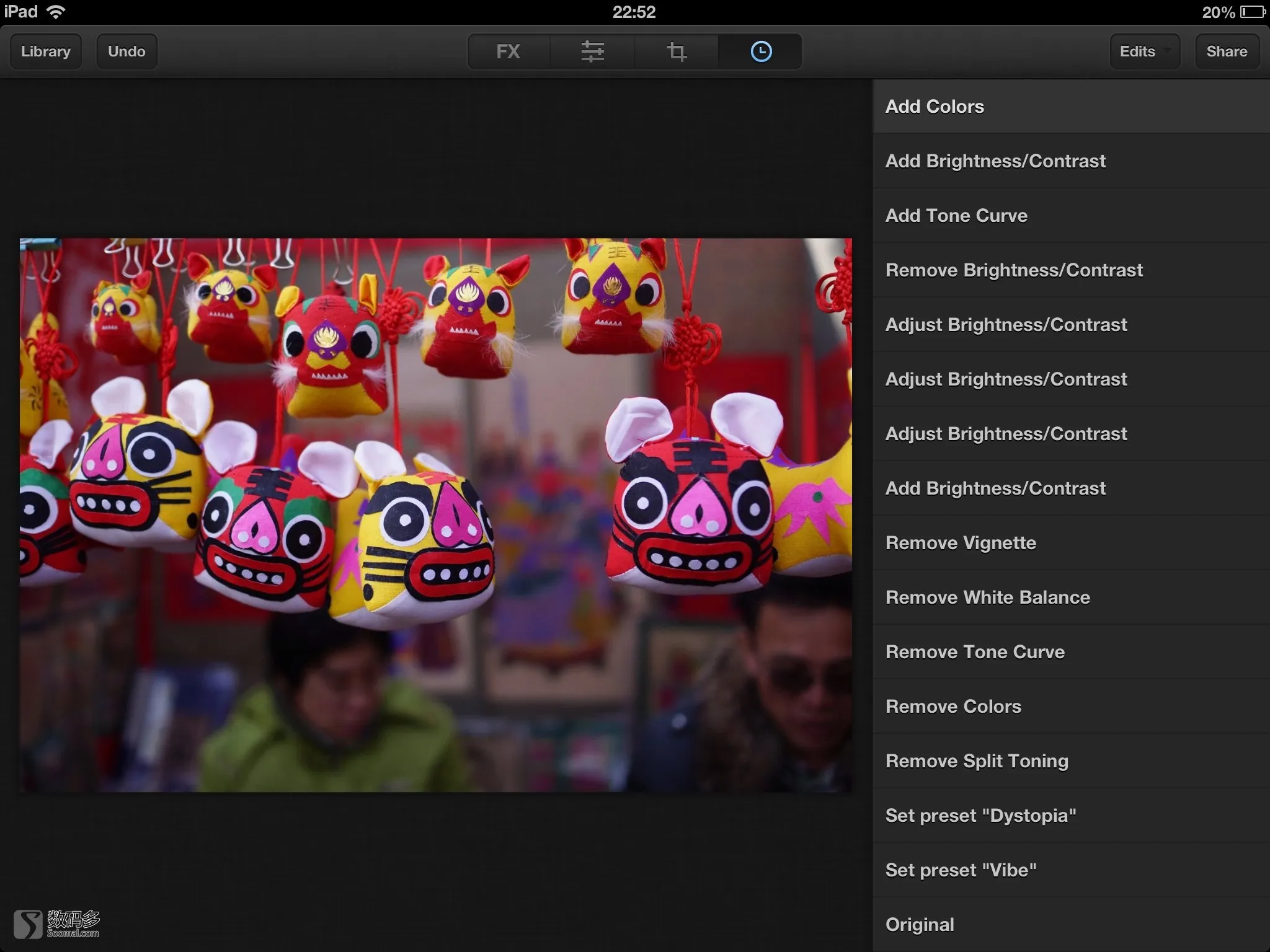This screenshot has height=952, width=1270.
Task: Tap the tiger toys photo preview
Action: click(x=435, y=515)
